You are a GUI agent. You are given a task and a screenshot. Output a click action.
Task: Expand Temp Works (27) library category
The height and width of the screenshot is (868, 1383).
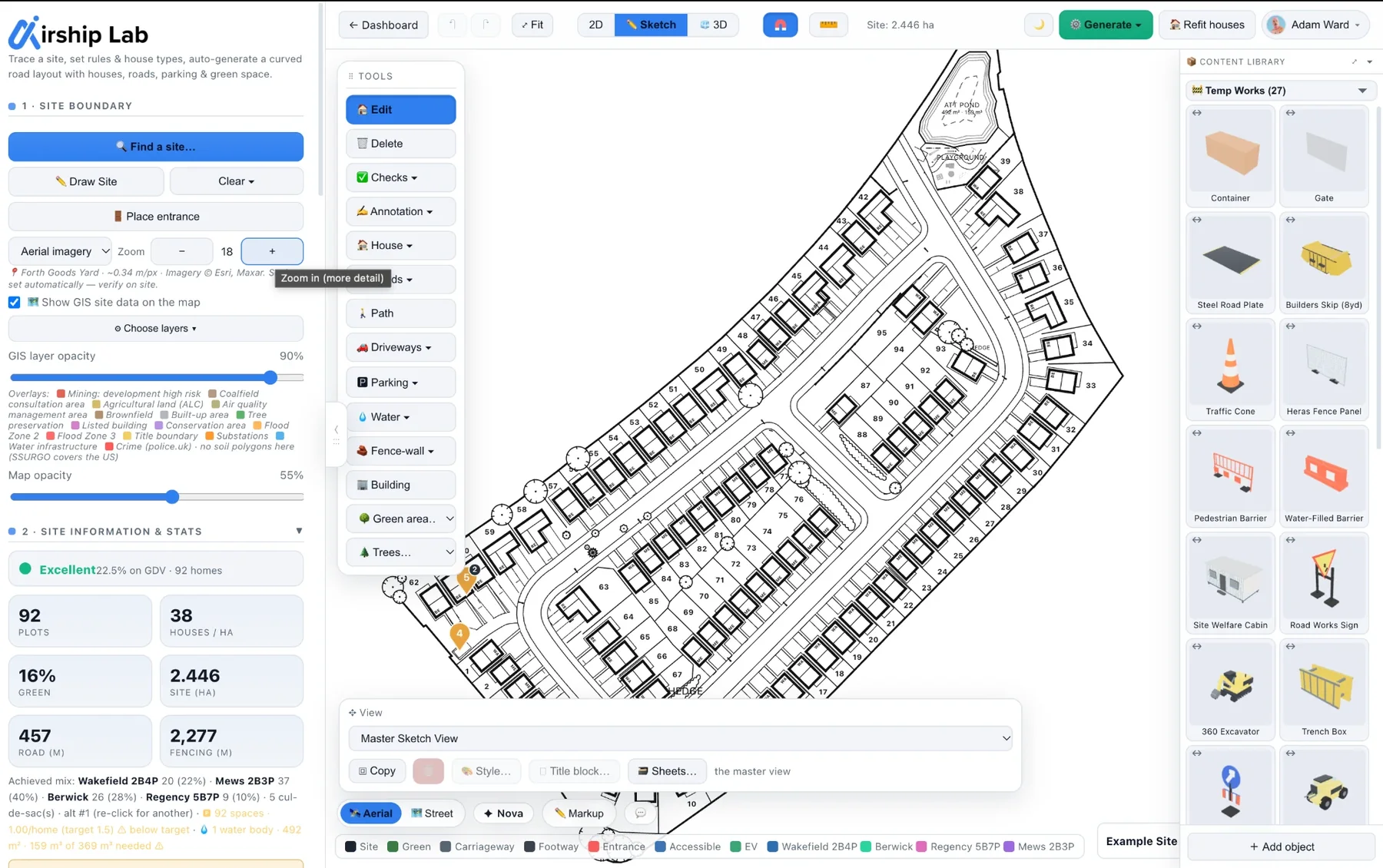(x=1280, y=91)
